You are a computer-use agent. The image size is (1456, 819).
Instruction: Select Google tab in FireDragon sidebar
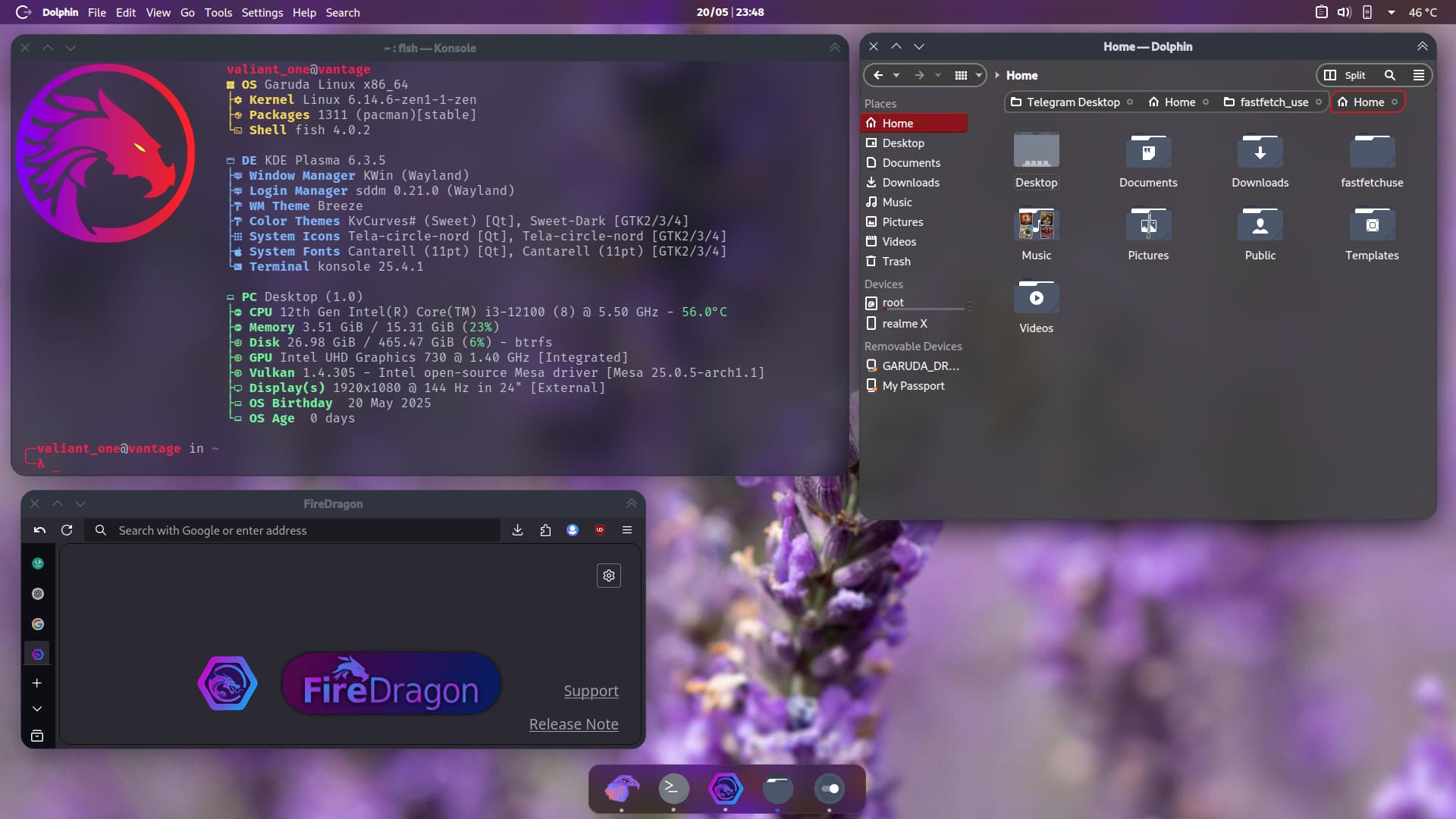pyautogui.click(x=38, y=624)
